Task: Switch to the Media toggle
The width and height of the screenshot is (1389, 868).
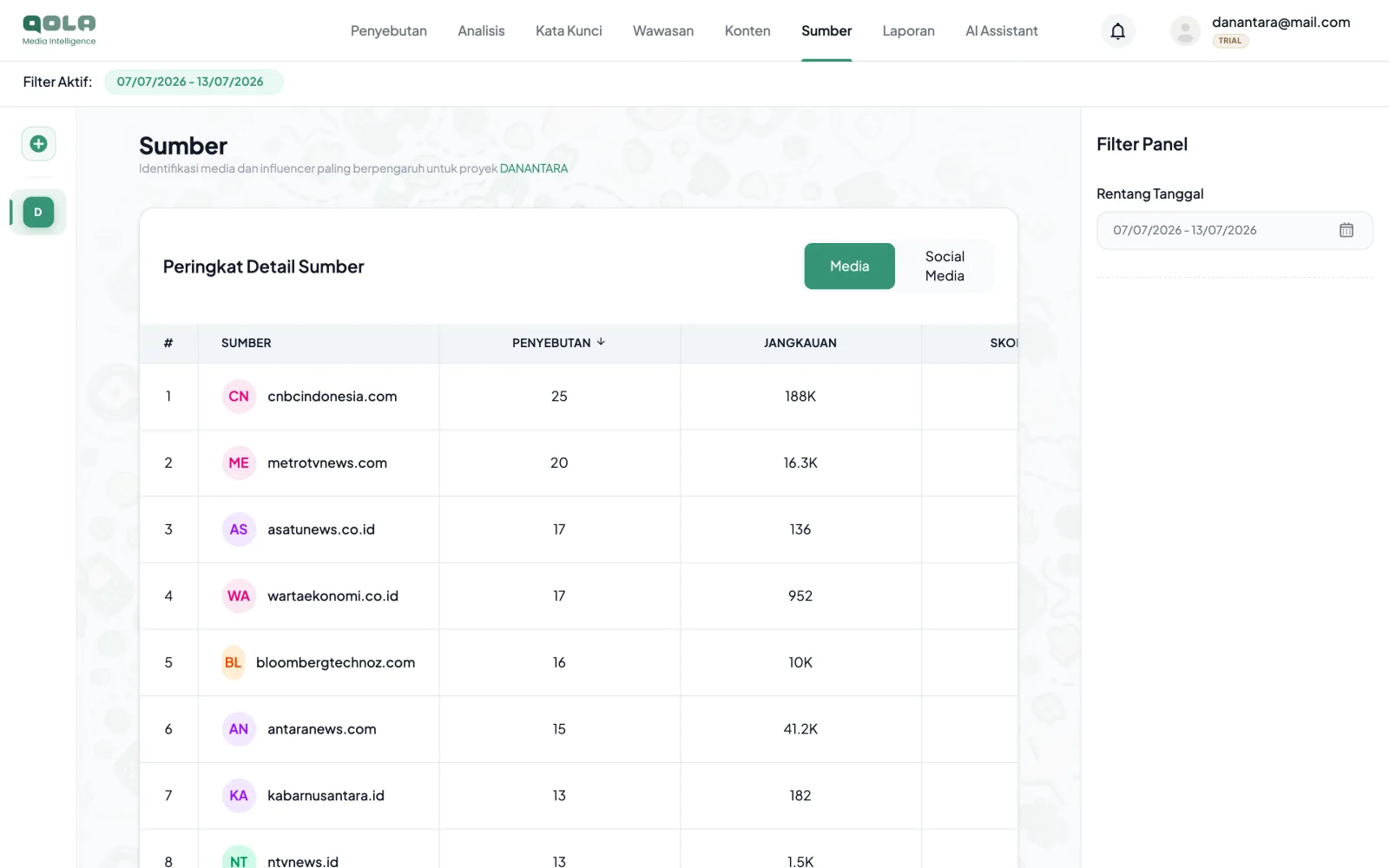Action: click(x=849, y=266)
